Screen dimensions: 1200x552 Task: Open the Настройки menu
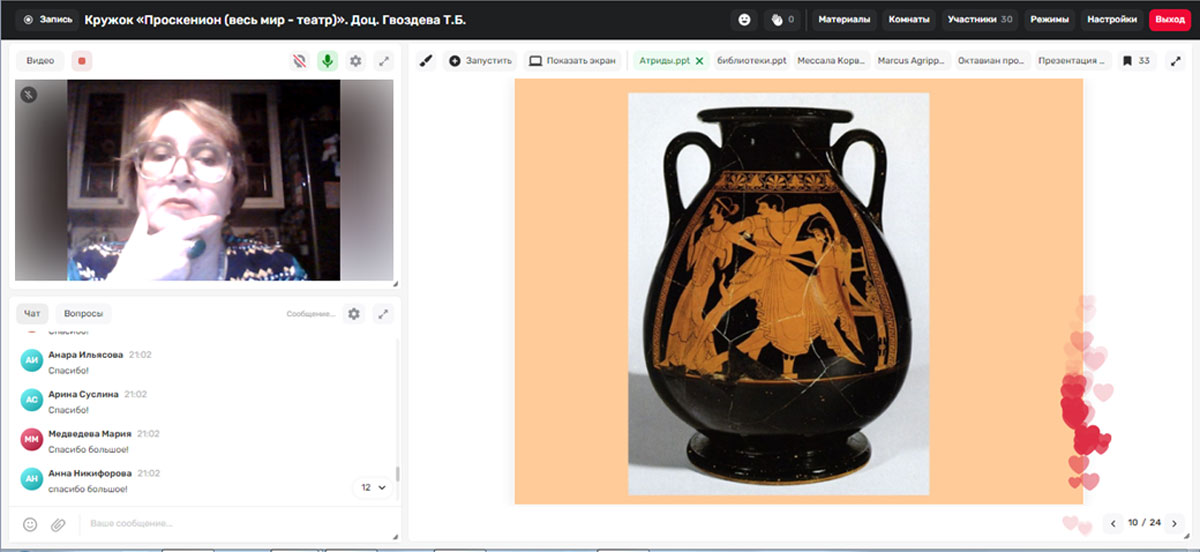click(x=1112, y=19)
